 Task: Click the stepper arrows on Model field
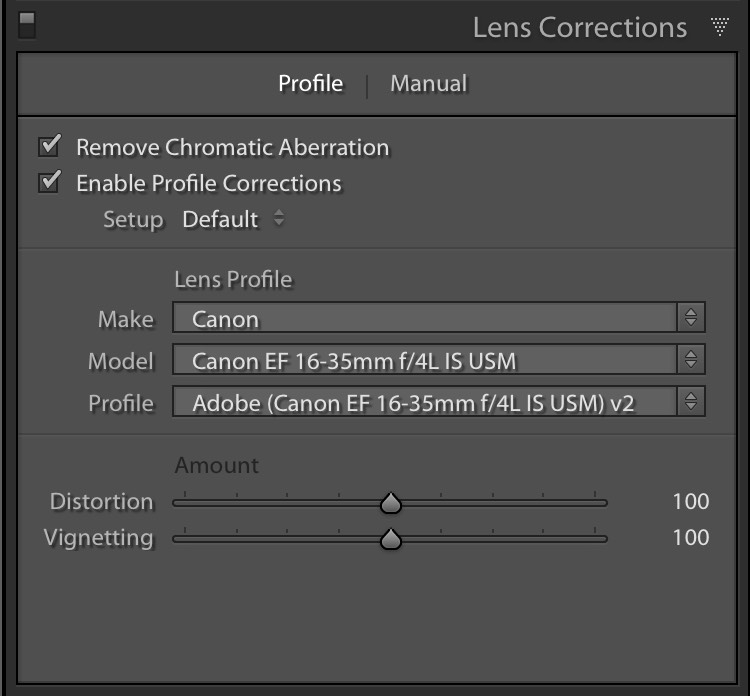[691, 359]
